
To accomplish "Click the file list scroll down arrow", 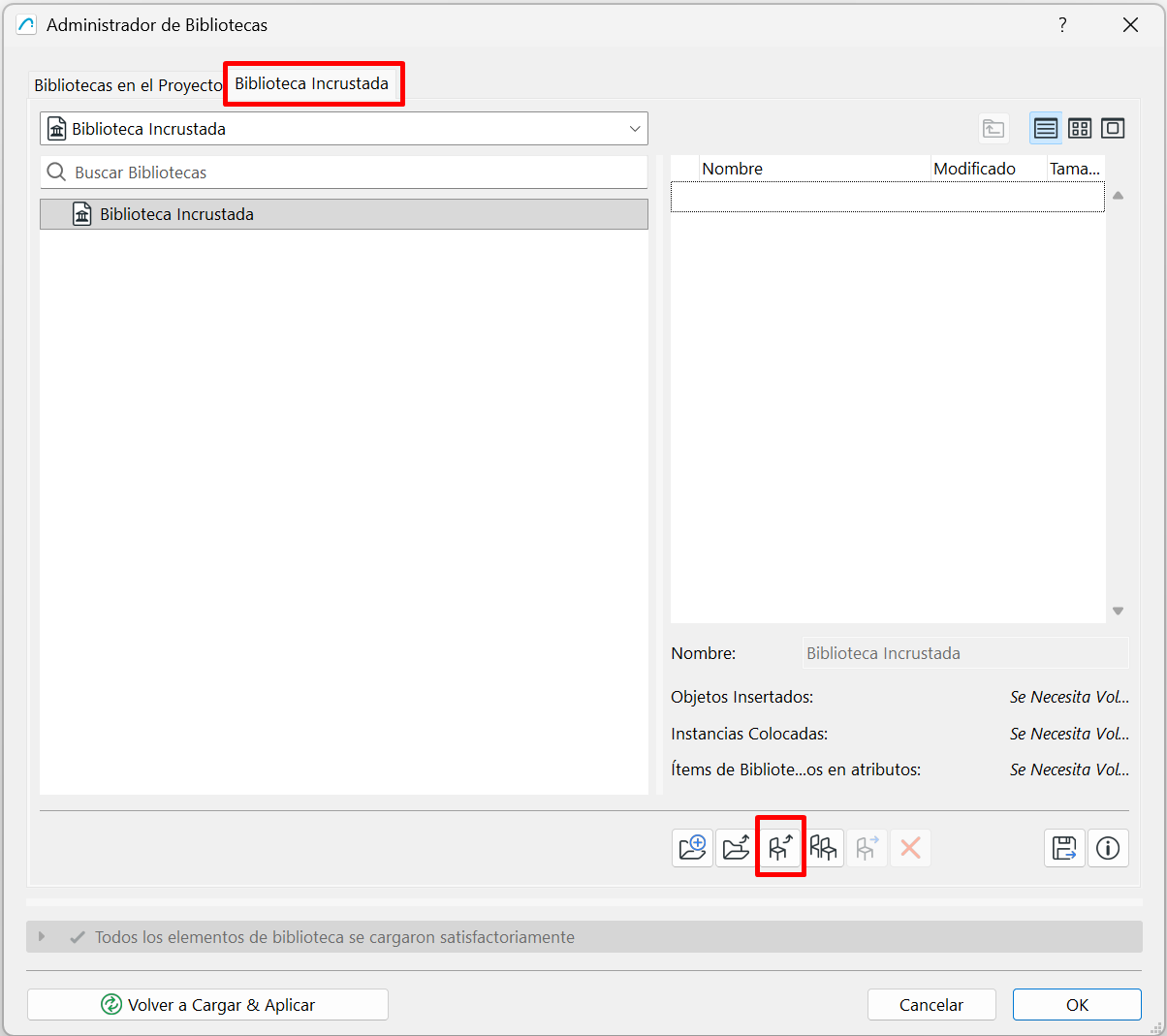I will click(1118, 611).
